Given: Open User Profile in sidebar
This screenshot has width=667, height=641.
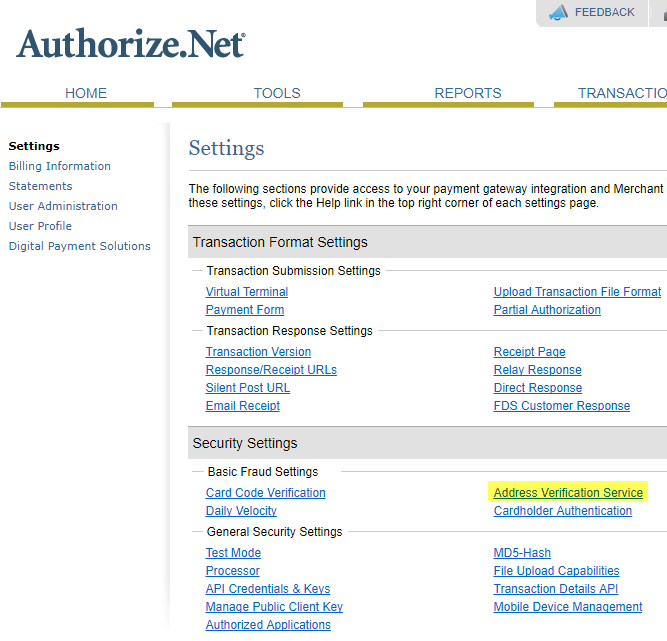Looking at the screenshot, I should [x=41, y=226].
